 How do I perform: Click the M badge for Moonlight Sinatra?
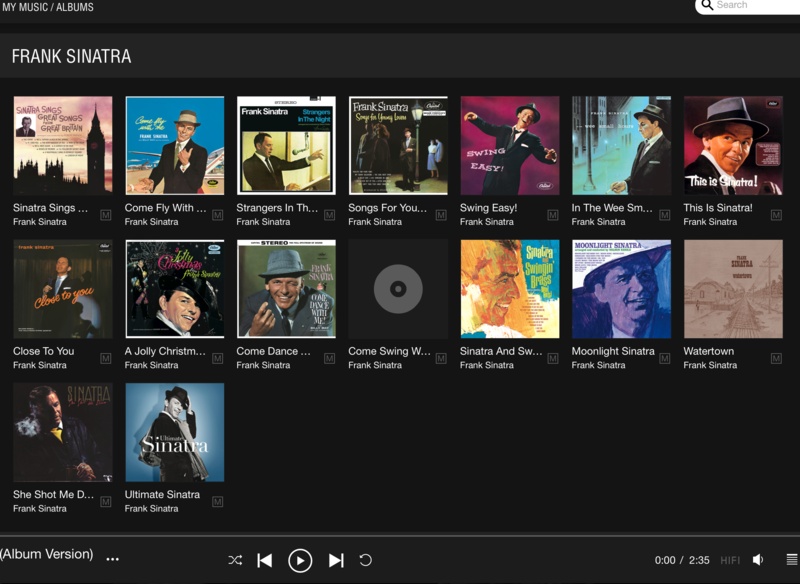[664, 358]
